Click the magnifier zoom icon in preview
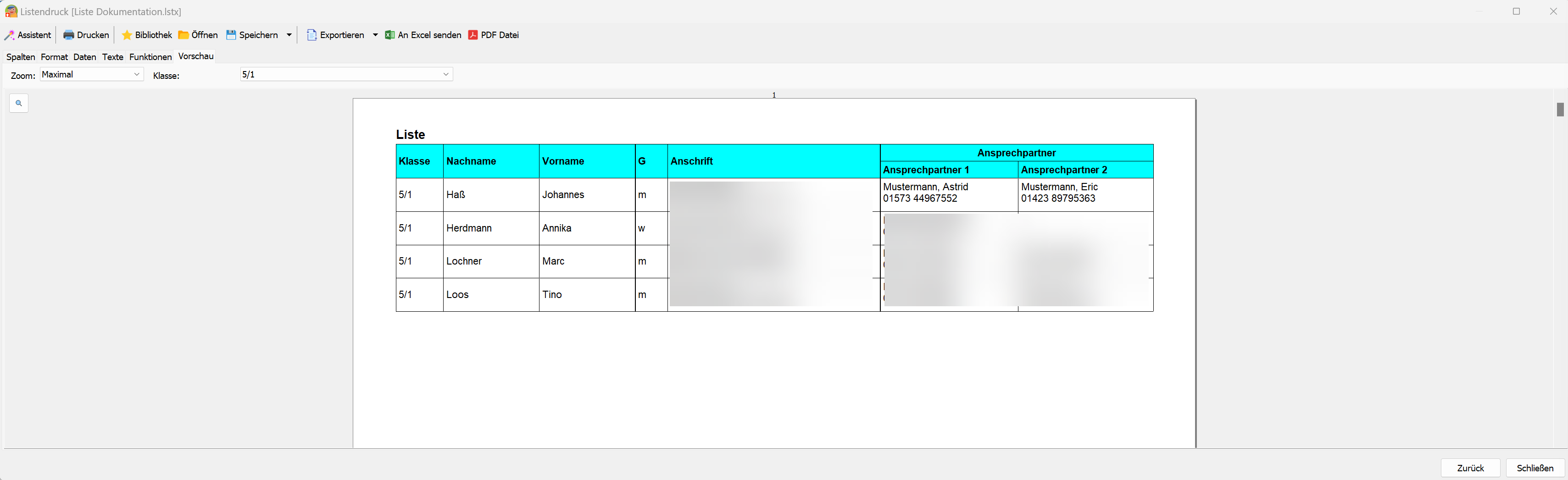The height and width of the screenshot is (480, 1568). 19,104
